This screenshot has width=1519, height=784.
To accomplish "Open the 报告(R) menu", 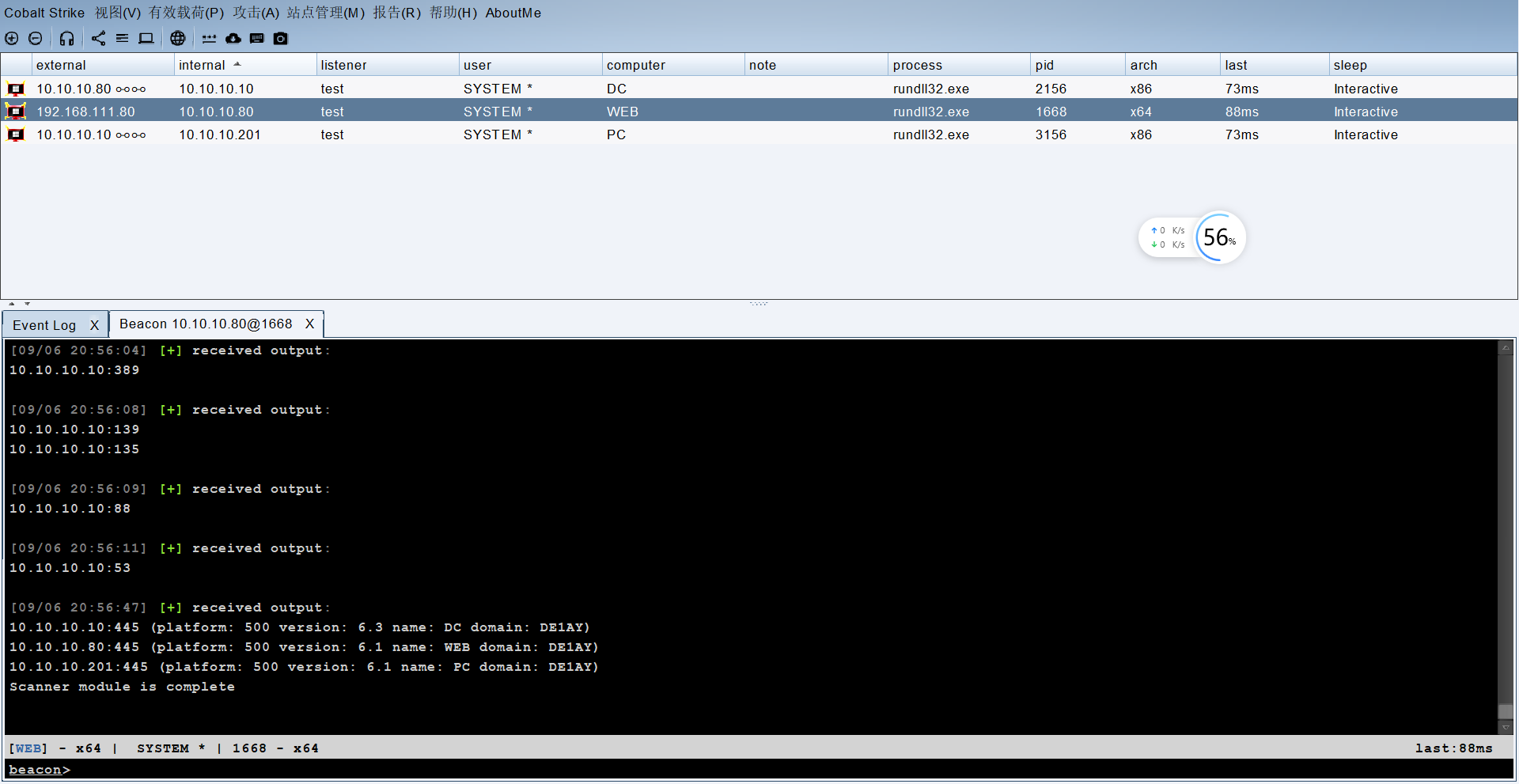I will [x=397, y=13].
